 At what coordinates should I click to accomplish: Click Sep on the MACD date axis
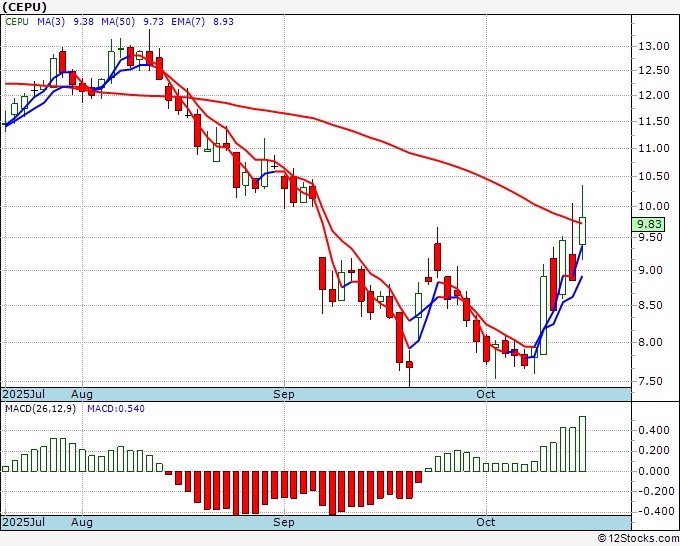(x=284, y=522)
